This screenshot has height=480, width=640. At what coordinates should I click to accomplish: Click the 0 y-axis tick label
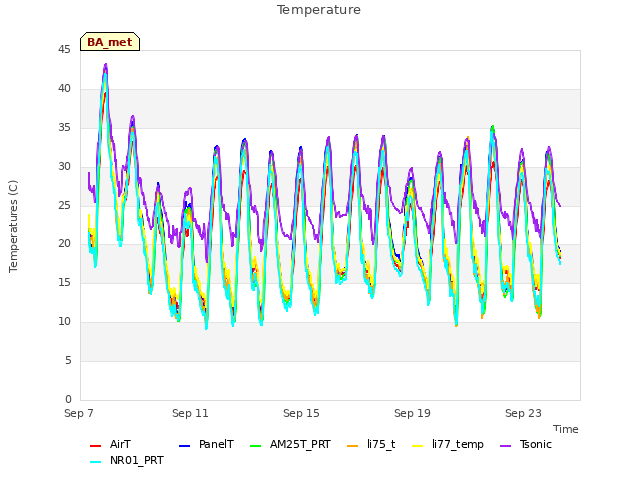[68, 399]
